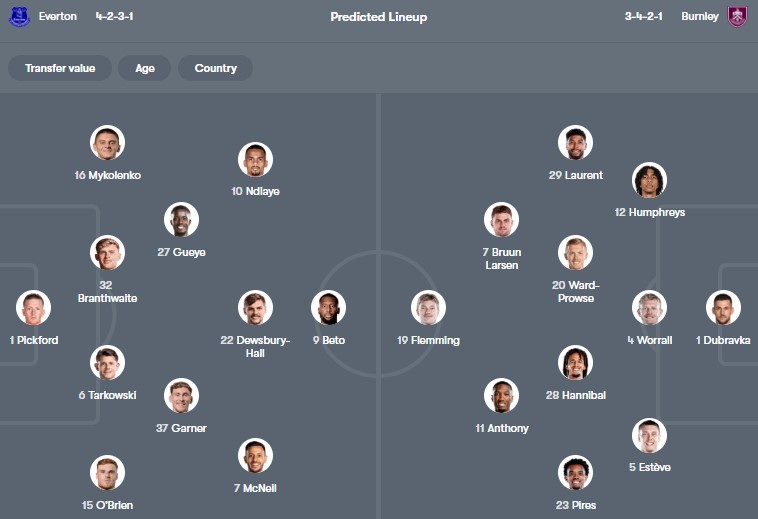Open Dewsbury-Hall's player photo
This screenshot has height=519, width=758.
[255, 308]
